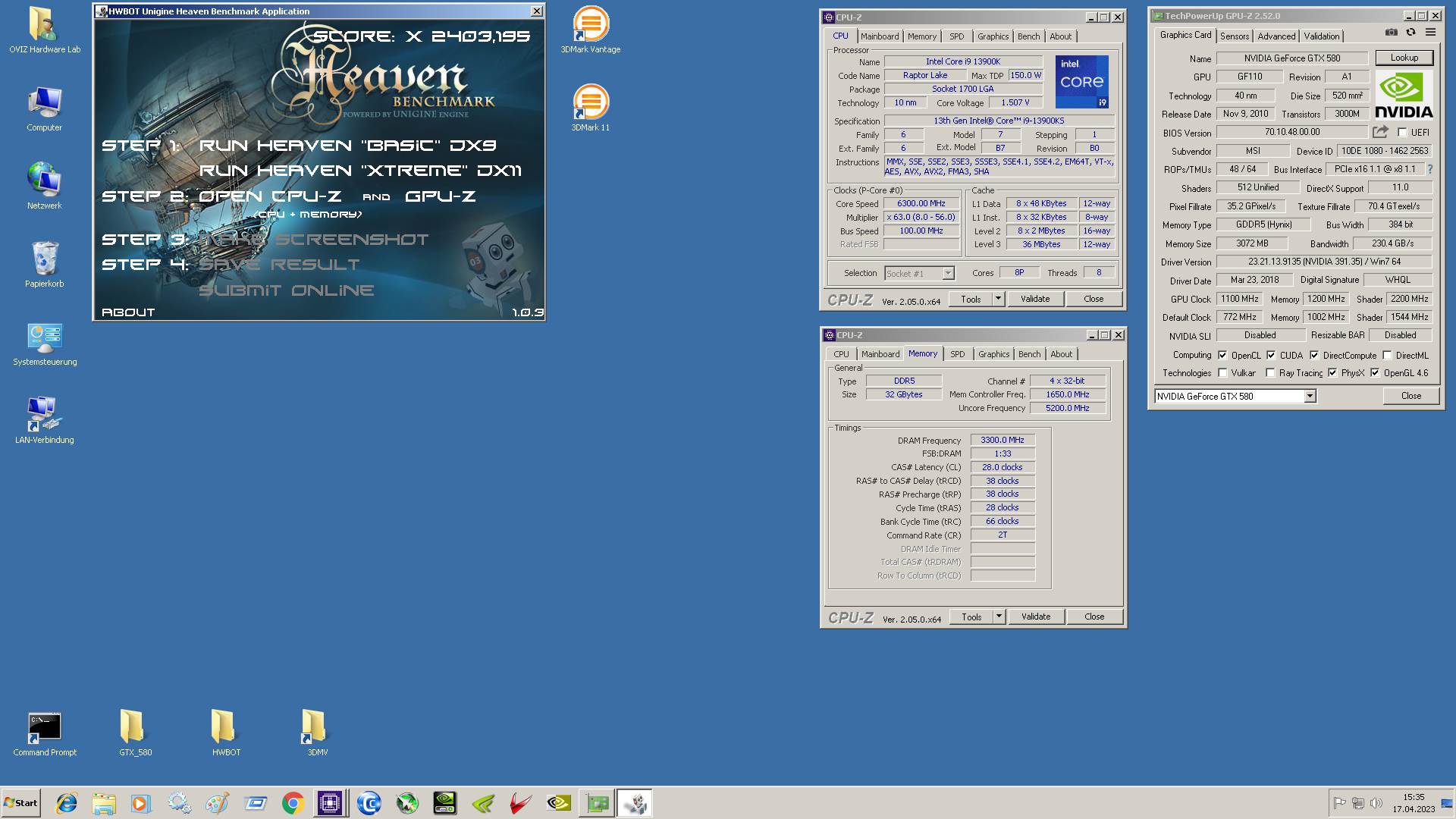Screen dimensions: 1456x819
Task: Expand the NVIDIA GeForce GTX 580 GPU dropdown
Action: 1310,397
